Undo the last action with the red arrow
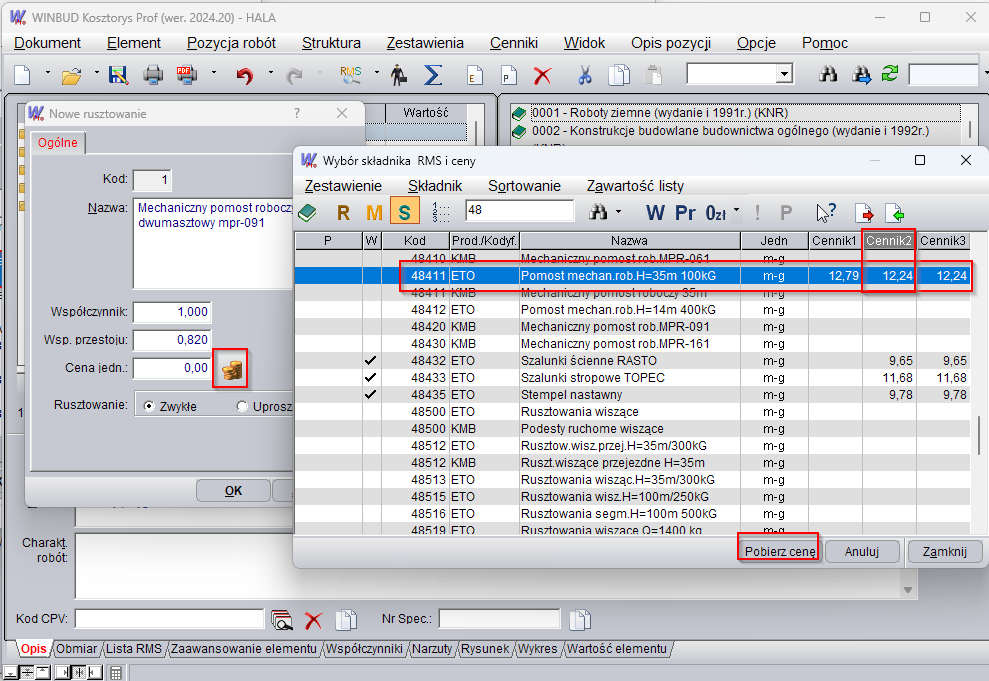 (245, 76)
